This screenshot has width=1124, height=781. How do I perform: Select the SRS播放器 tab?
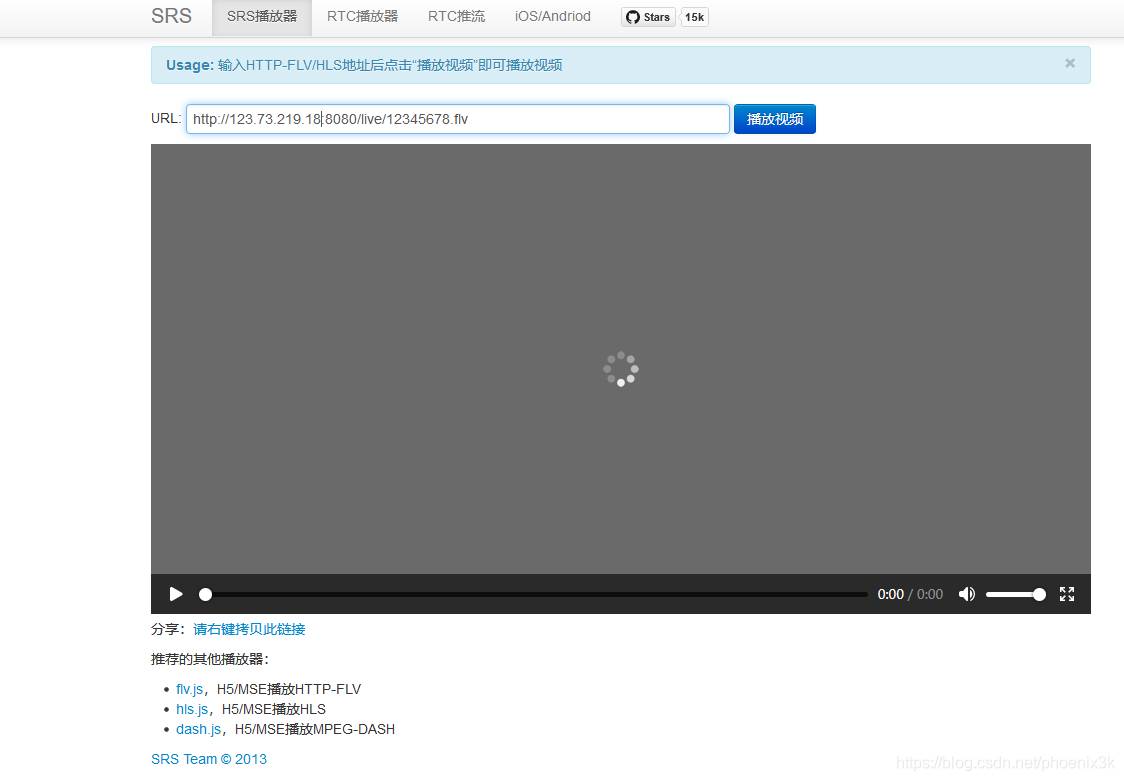(262, 16)
